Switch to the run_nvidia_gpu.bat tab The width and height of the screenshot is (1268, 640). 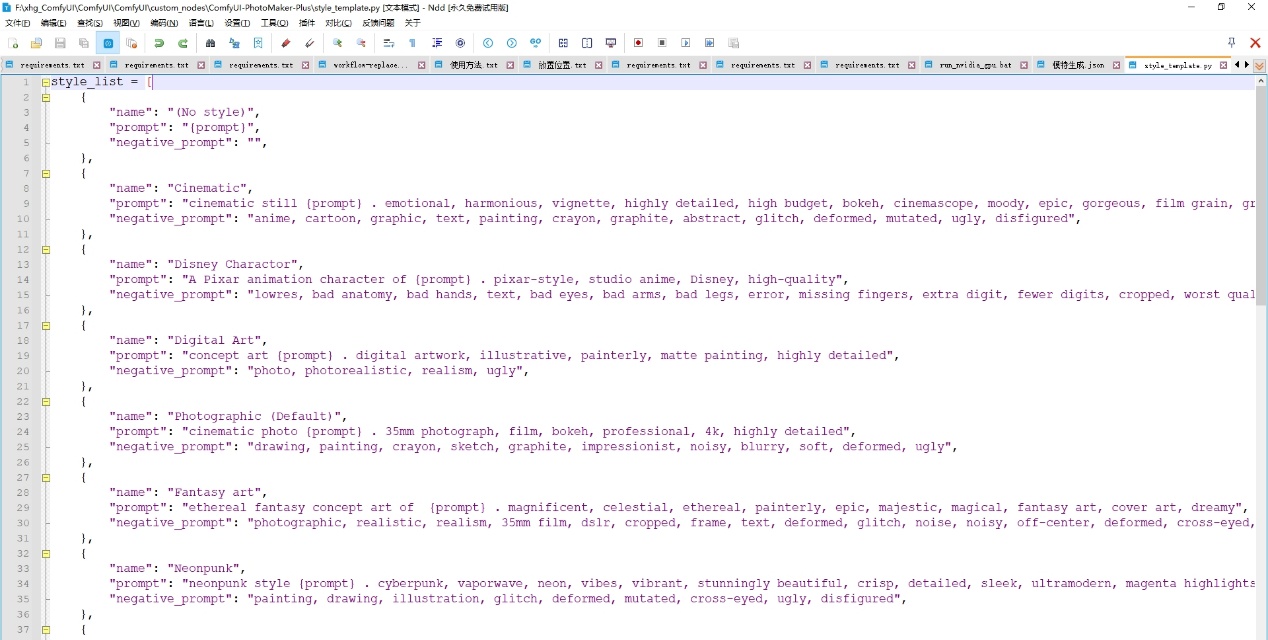(x=974, y=65)
